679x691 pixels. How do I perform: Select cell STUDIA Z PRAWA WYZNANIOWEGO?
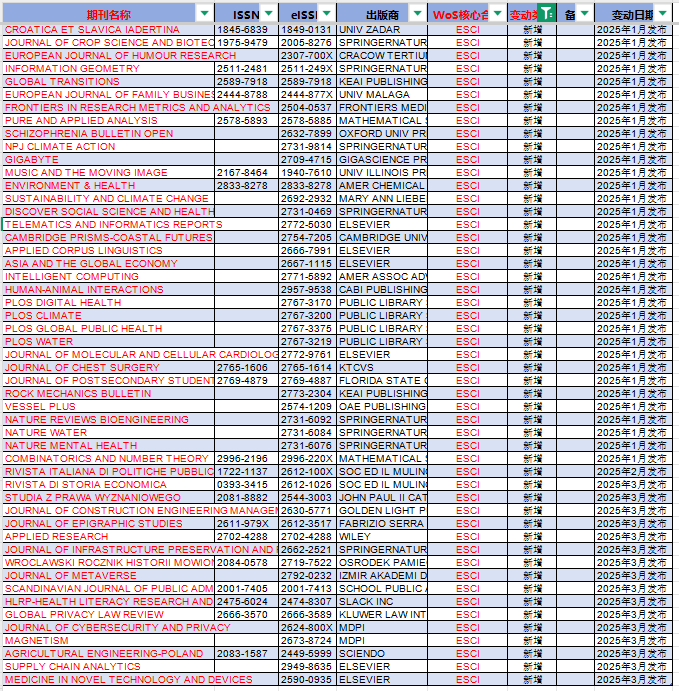coord(108,498)
